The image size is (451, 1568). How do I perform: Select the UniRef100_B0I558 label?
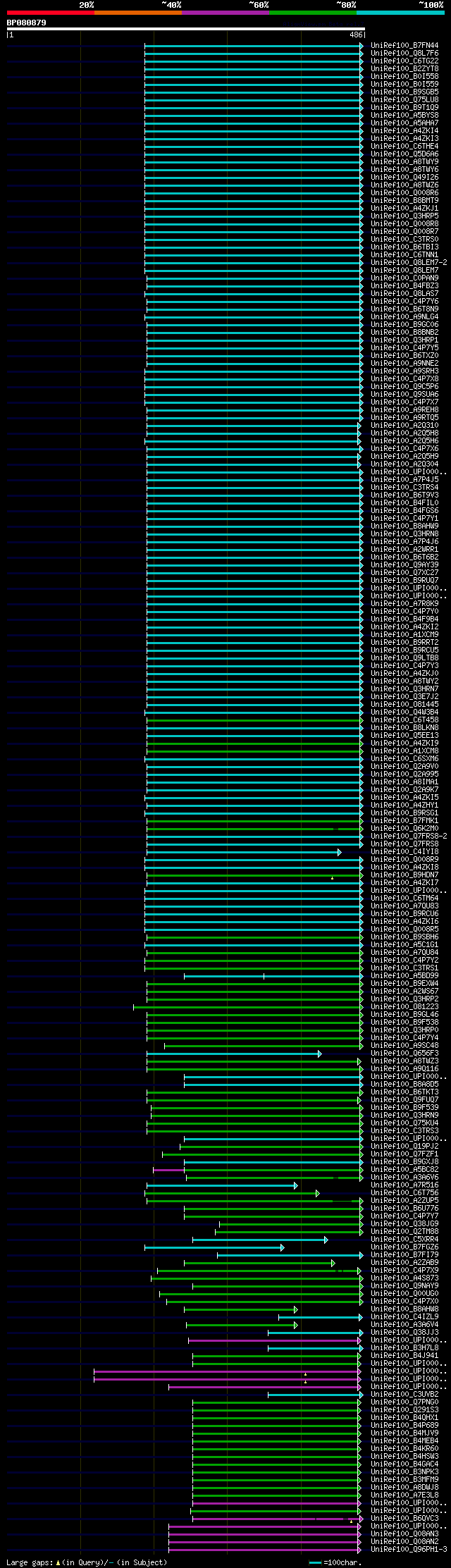click(404, 76)
